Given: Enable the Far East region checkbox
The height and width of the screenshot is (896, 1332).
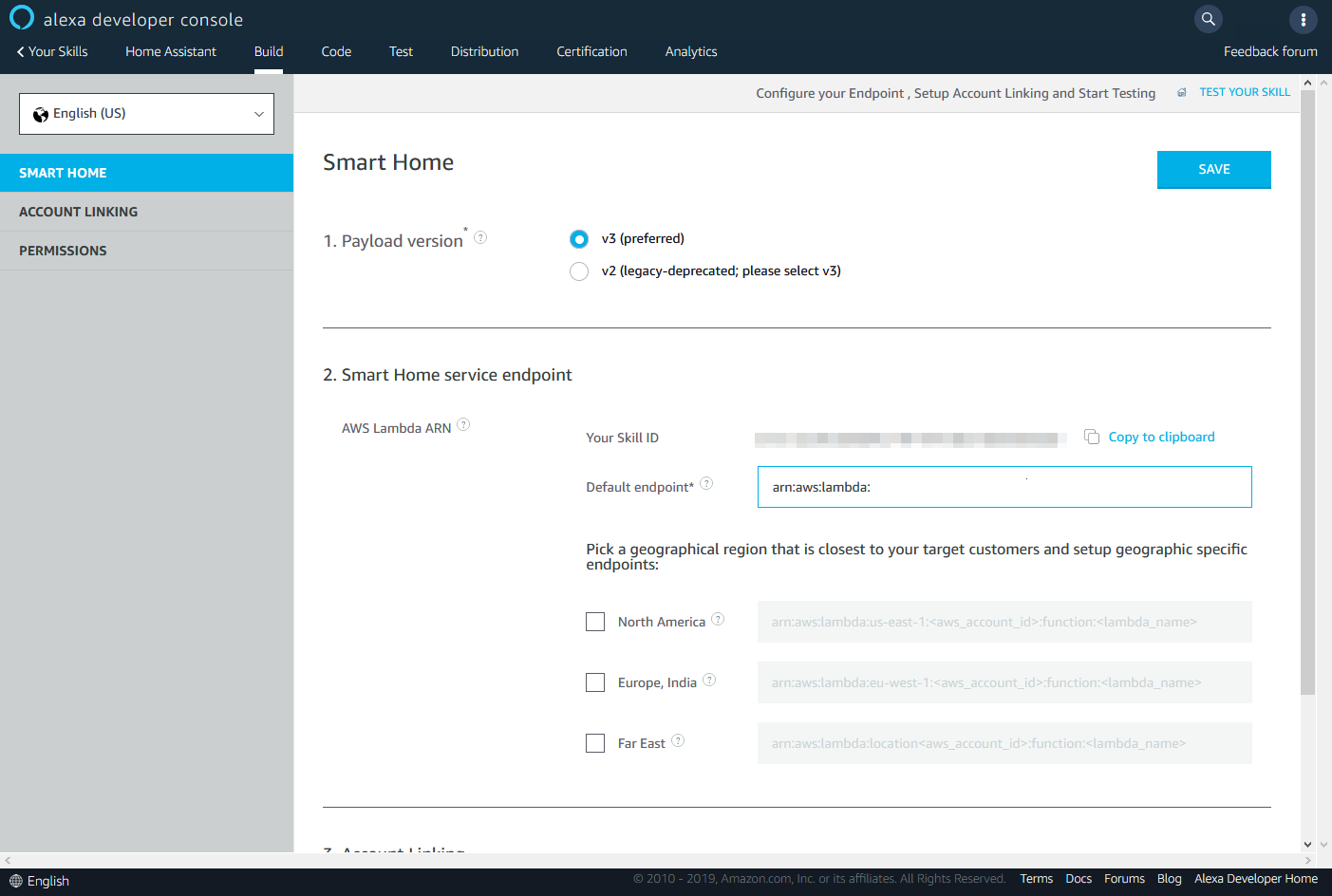Looking at the screenshot, I should click(x=595, y=743).
